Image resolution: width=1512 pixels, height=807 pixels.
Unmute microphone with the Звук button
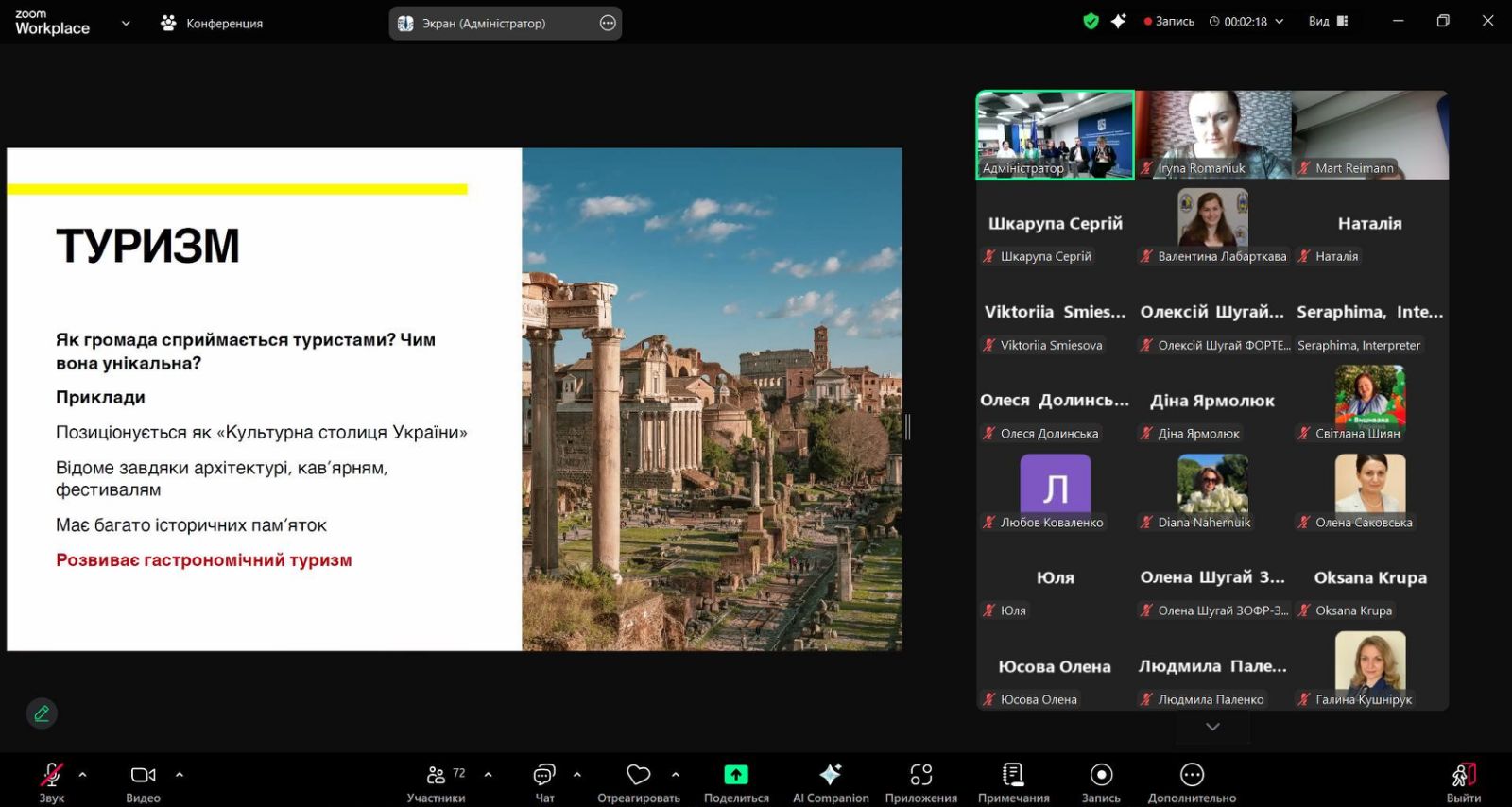click(51, 776)
